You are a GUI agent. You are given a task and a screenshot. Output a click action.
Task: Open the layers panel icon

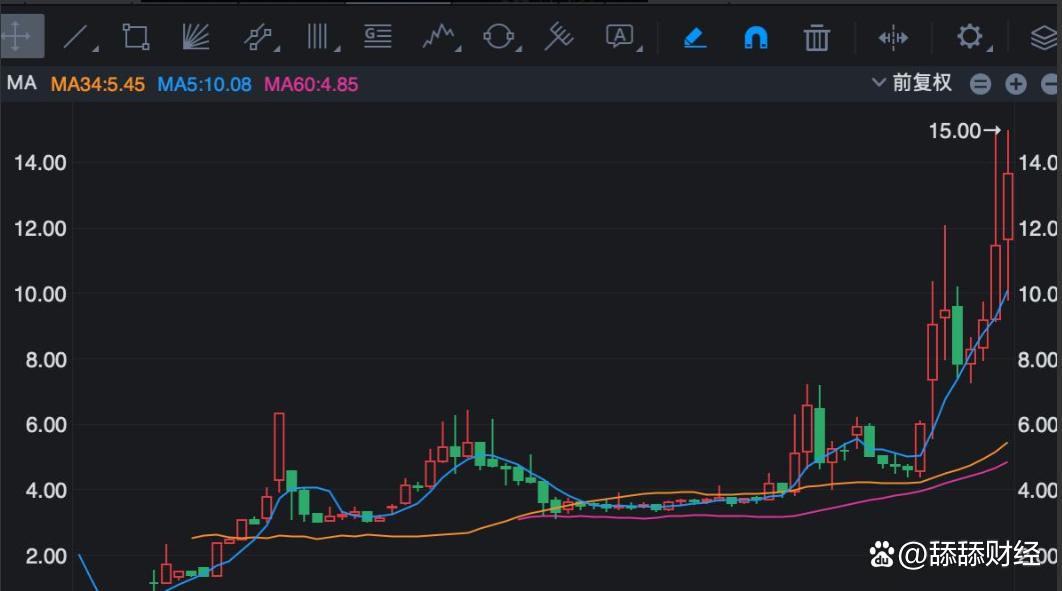pyautogui.click(x=1044, y=38)
